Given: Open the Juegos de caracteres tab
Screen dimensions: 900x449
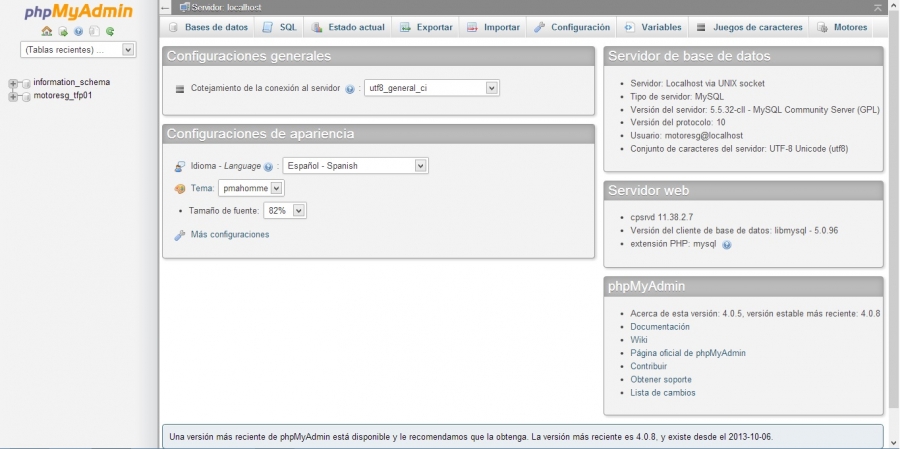Looking at the screenshot, I should [749, 27].
